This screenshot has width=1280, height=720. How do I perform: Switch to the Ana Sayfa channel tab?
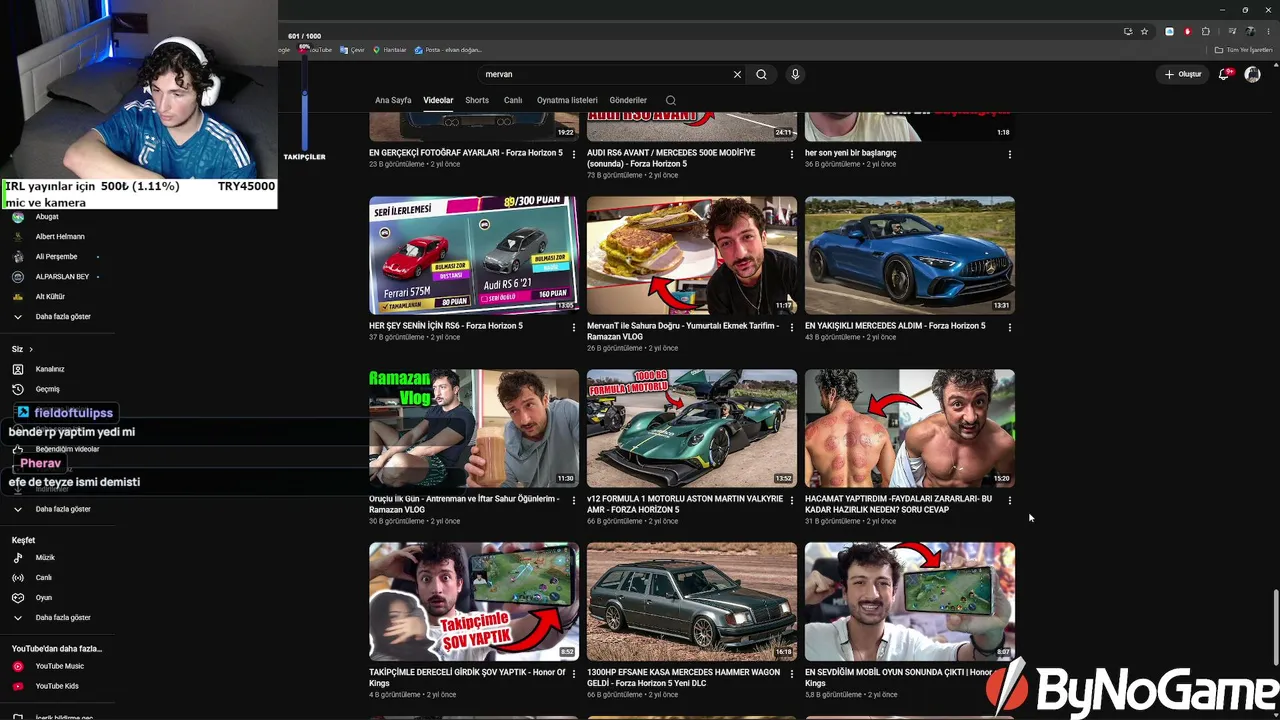393,100
